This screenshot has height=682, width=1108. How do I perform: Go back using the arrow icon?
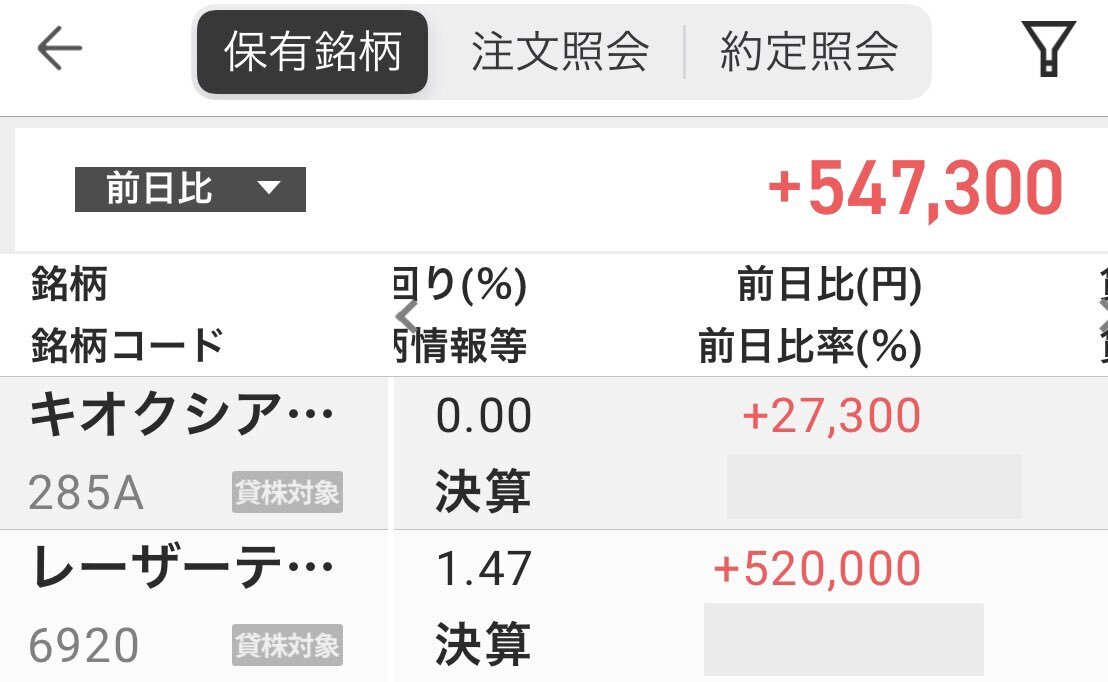(x=59, y=48)
